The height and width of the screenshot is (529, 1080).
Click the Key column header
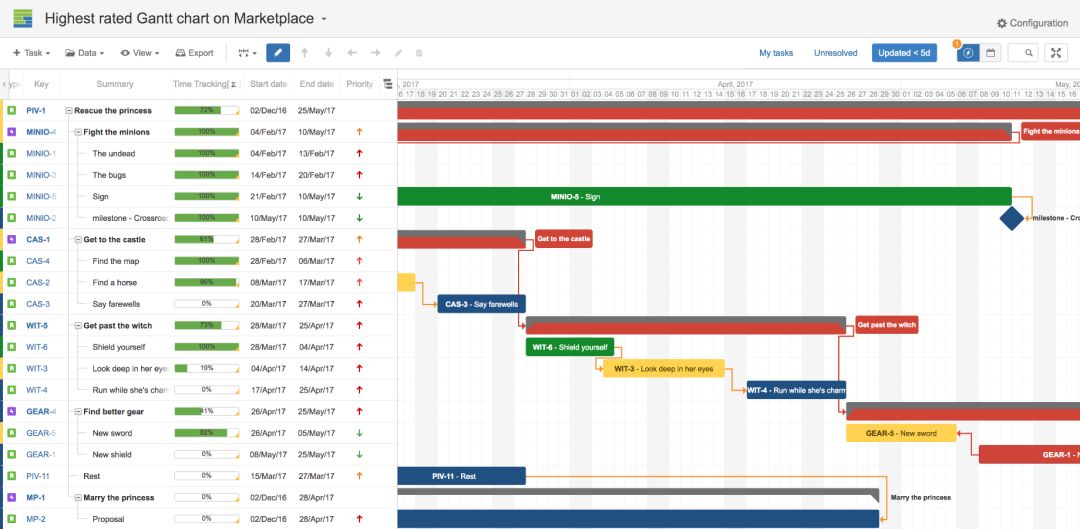click(x=41, y=84)
